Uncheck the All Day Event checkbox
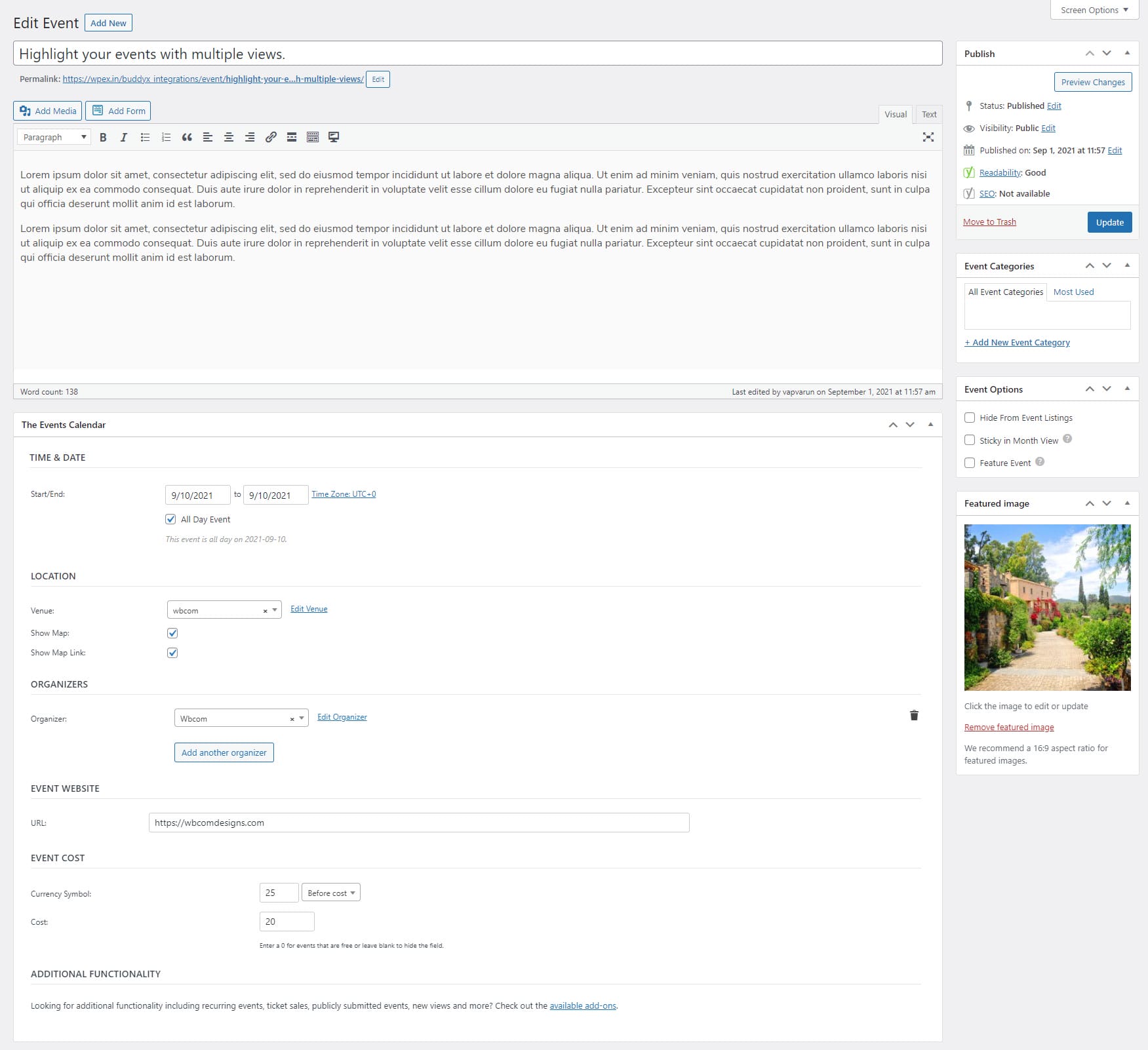The height and width of the screenshot is (1050, 1148). tap(170, 519)
